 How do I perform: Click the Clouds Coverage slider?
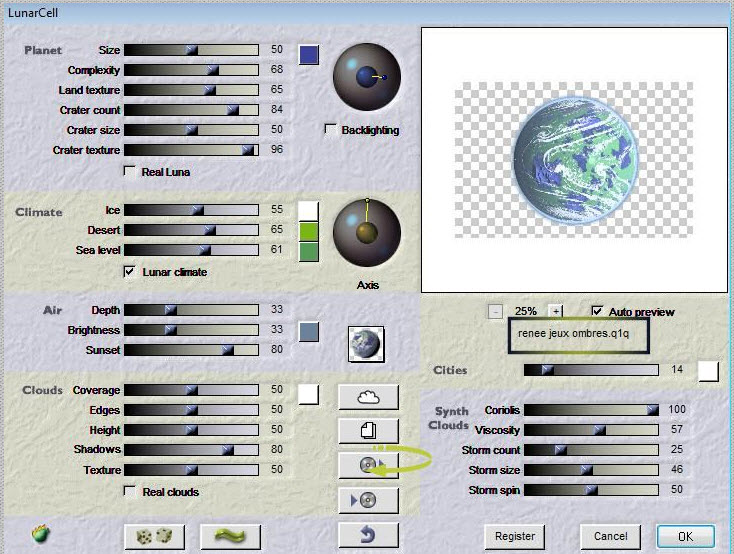point(191,390)
